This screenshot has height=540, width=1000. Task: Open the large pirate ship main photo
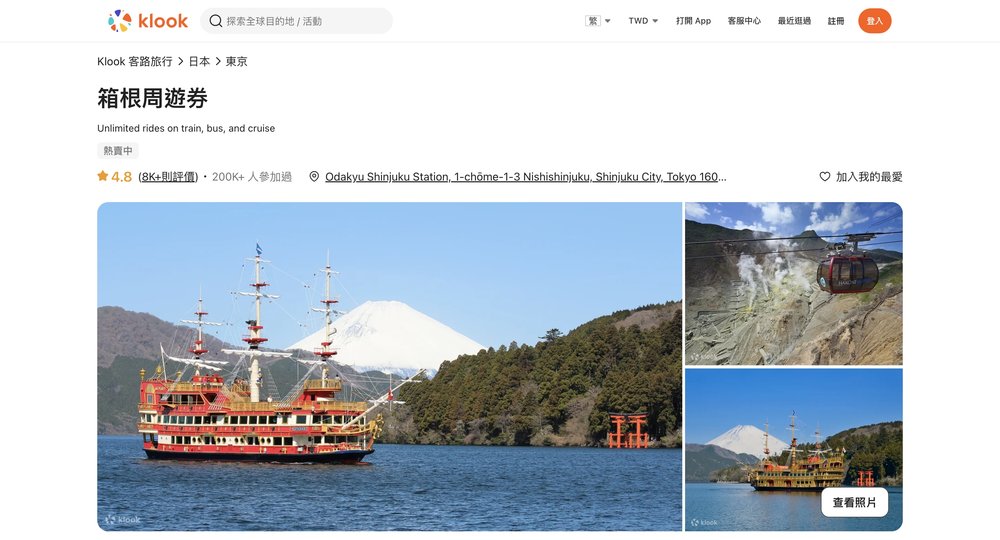click(x=389, y=367)
